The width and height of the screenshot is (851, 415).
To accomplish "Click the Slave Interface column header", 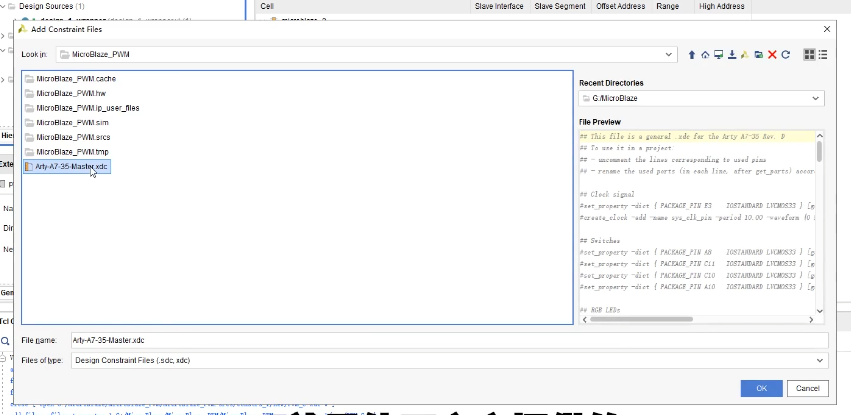I will (x=499, y=7).
